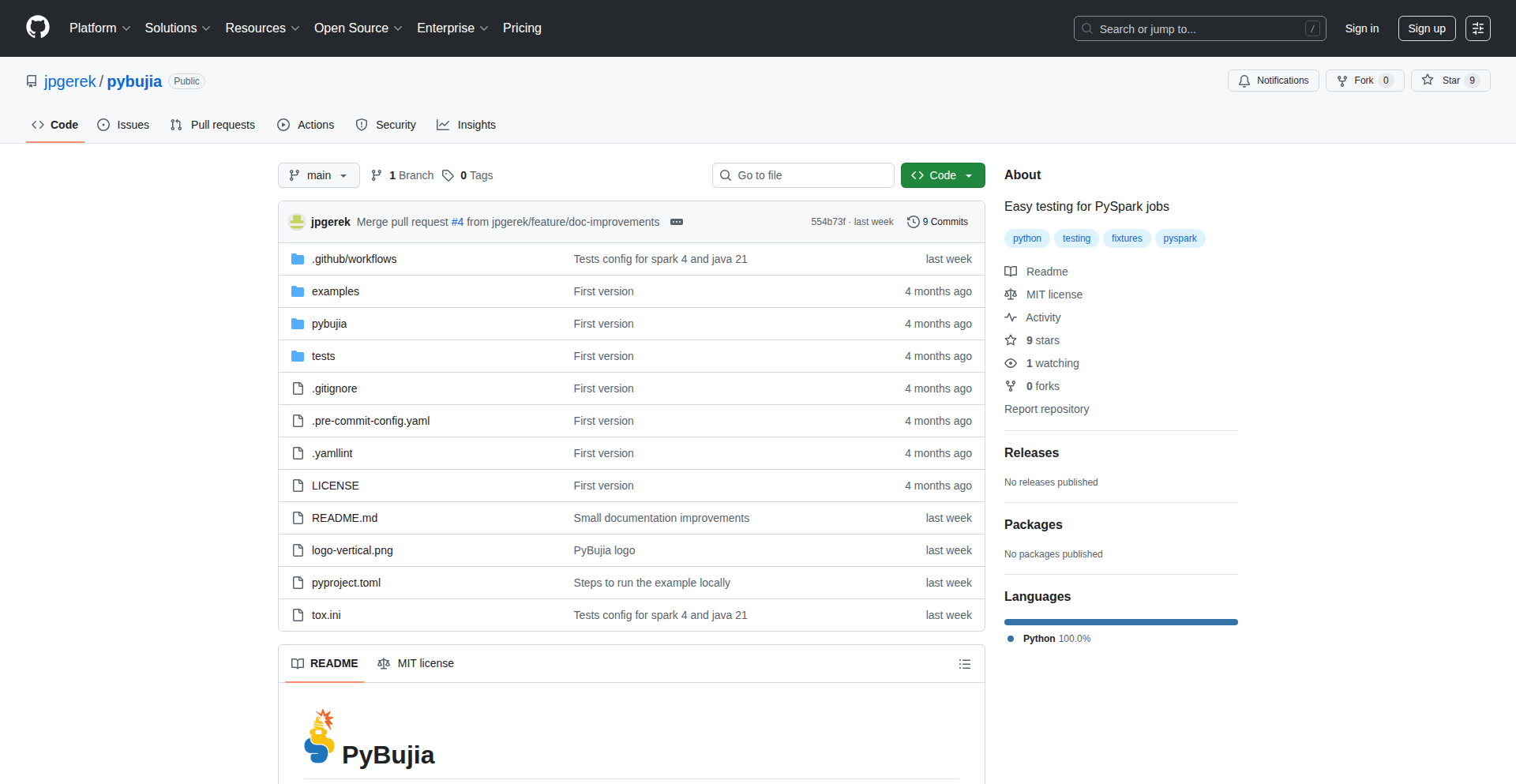
Task: Click the testing topic tag
Action: 1075,238
